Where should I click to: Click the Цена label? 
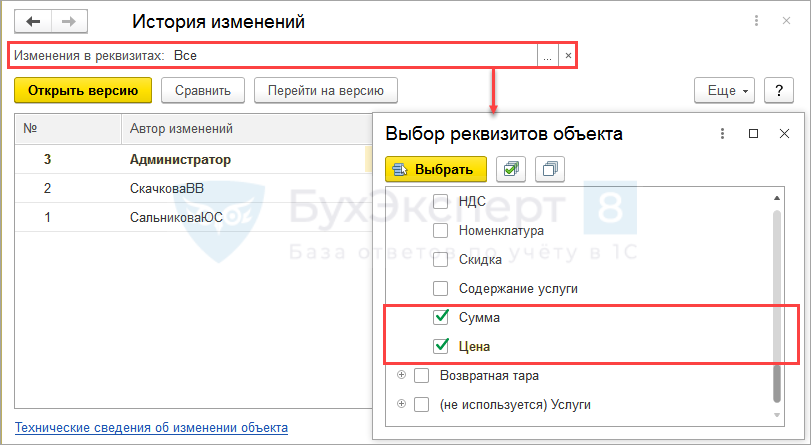(474, 346)
